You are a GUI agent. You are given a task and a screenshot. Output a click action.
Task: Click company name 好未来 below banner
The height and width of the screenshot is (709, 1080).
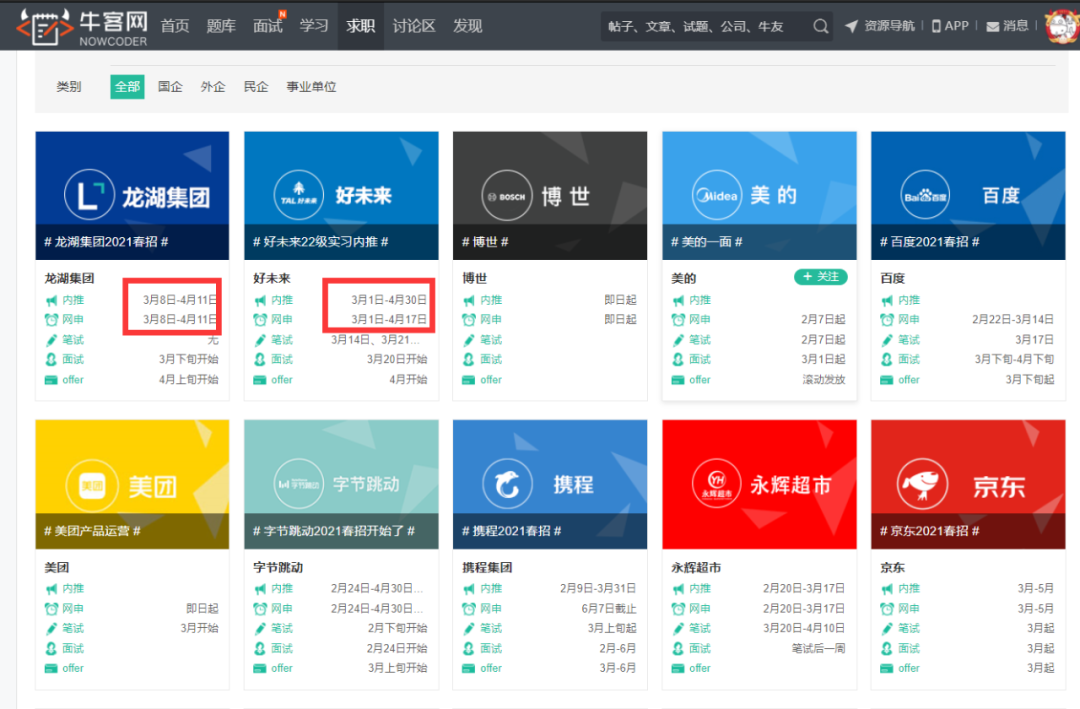click(x=272, y=278)
